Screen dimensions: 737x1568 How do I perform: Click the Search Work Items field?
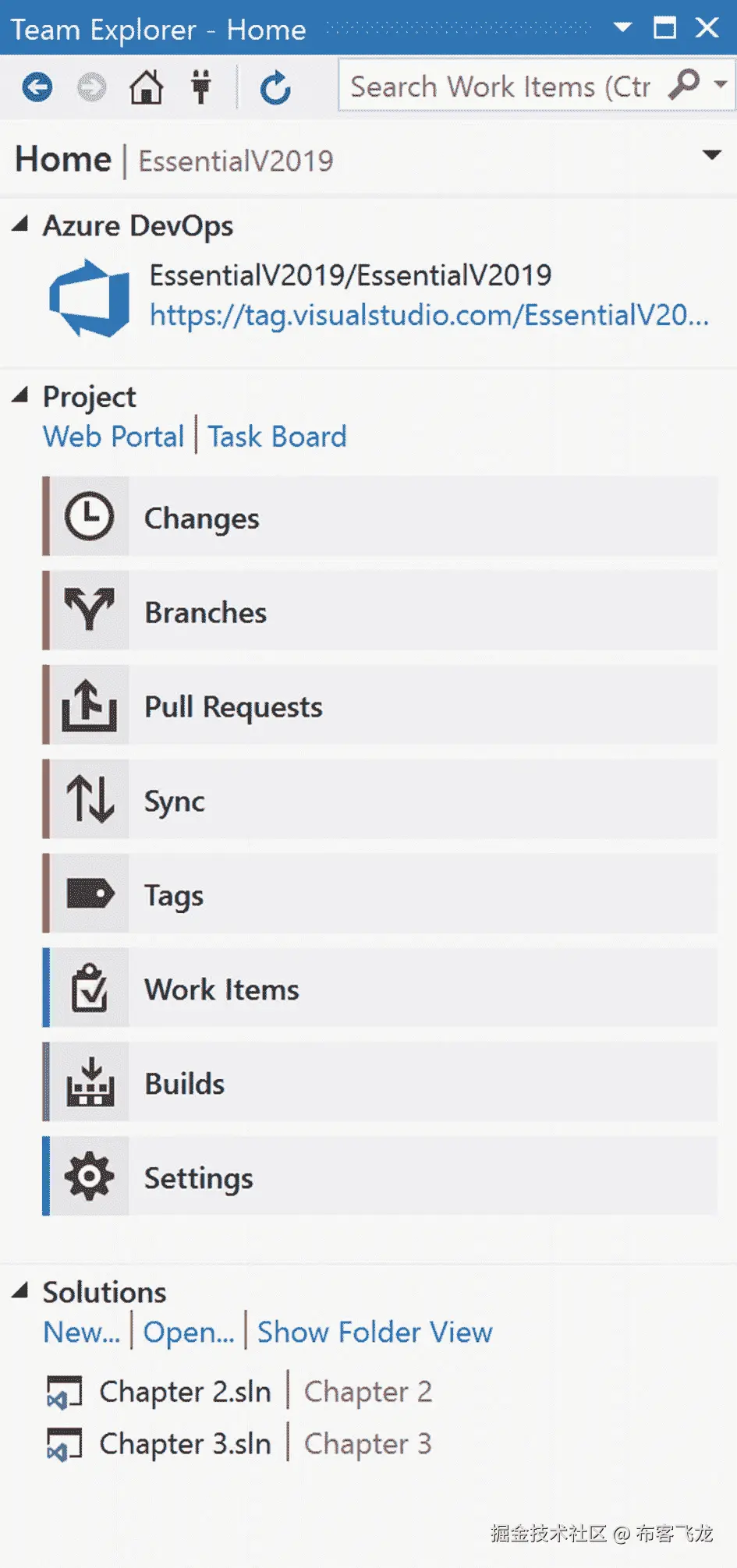tap(499, 87)
